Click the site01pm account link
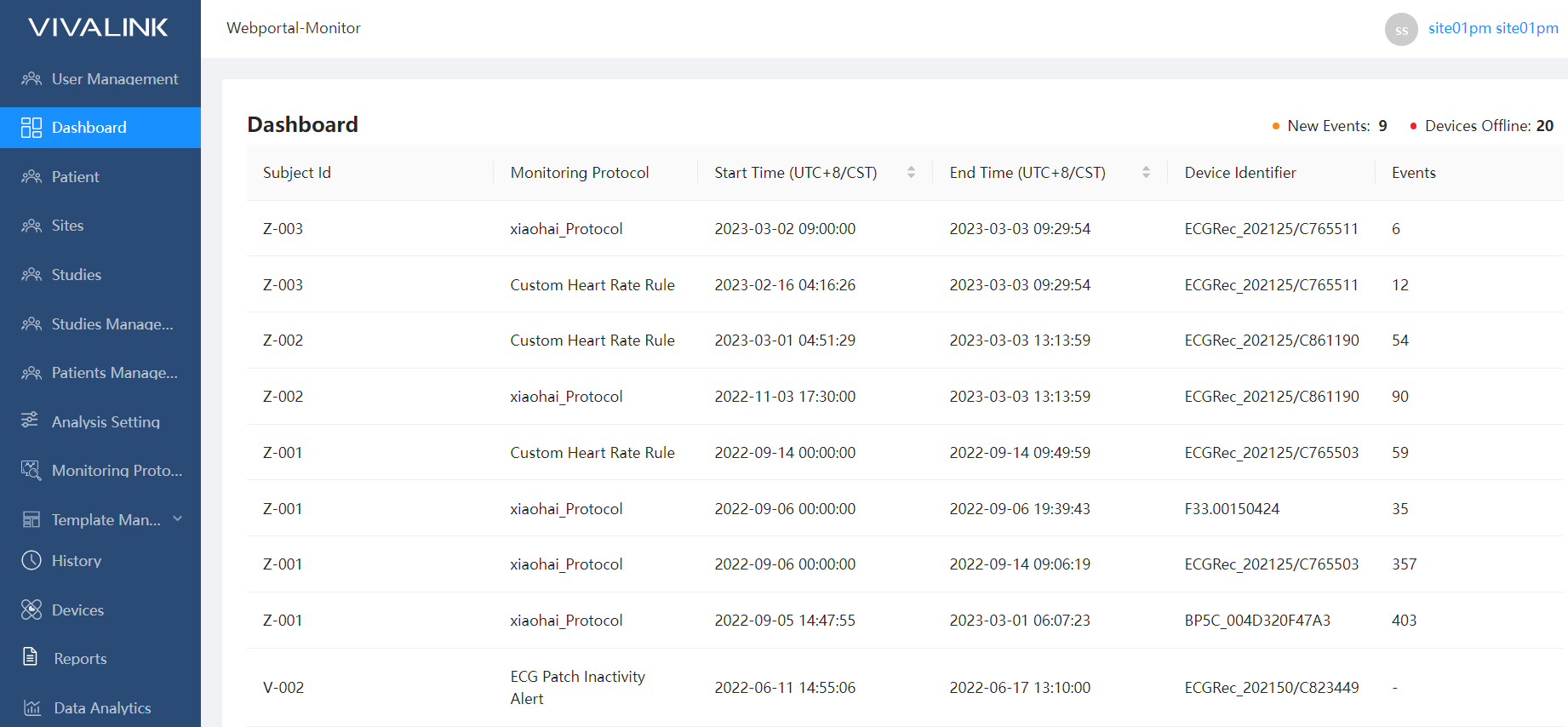Image resolution: width=1568 pixels, height=727 pixels. pyautogui.click(x=1493, y=27)
